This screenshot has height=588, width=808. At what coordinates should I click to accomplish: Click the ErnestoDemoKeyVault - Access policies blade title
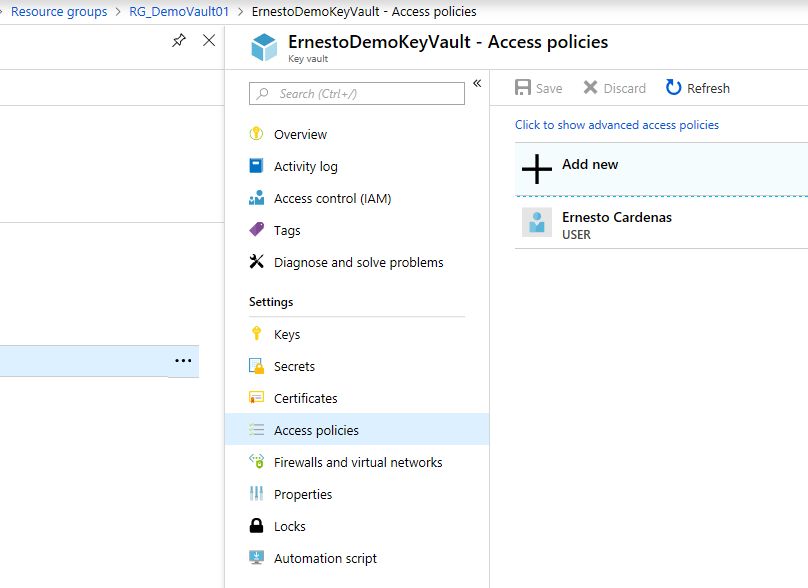pyautogui.click(x=448, y=42)
